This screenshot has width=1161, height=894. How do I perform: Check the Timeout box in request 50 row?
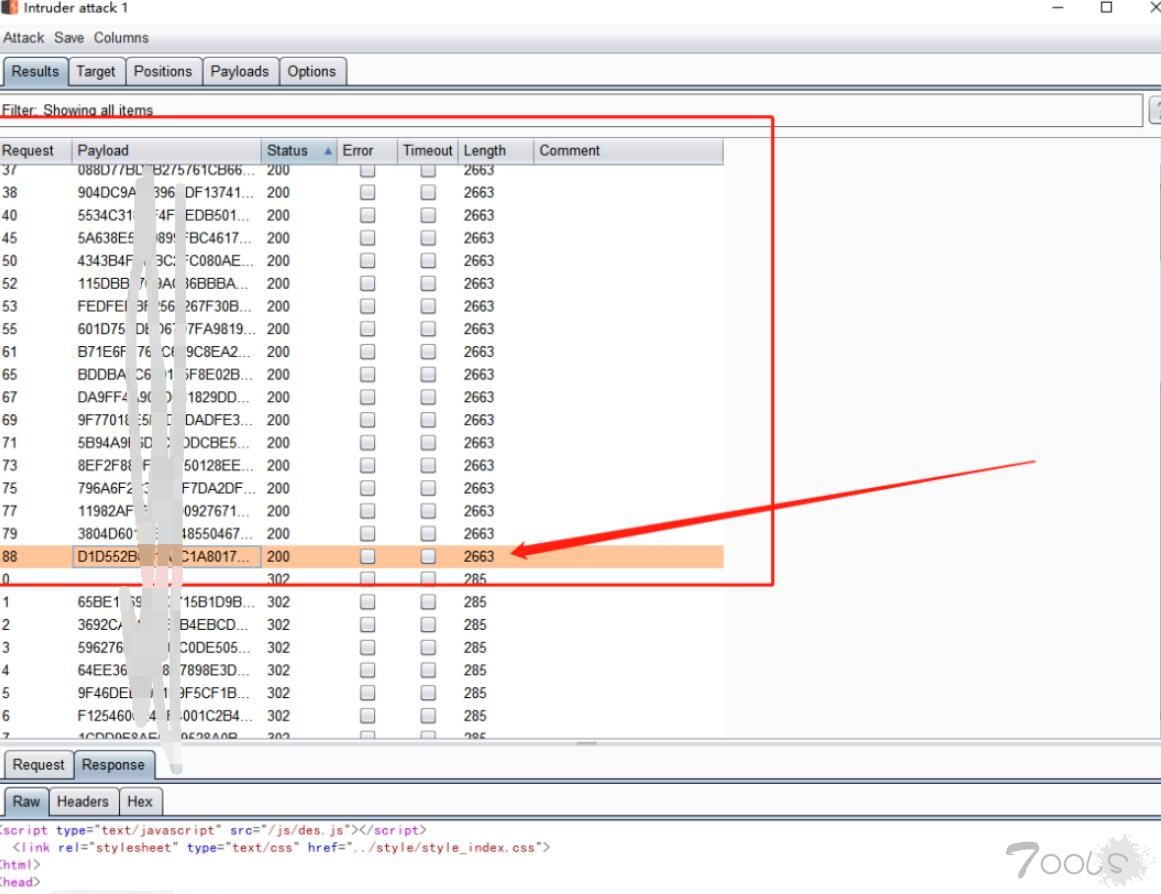pyautogui.click(x=428, y=261)
